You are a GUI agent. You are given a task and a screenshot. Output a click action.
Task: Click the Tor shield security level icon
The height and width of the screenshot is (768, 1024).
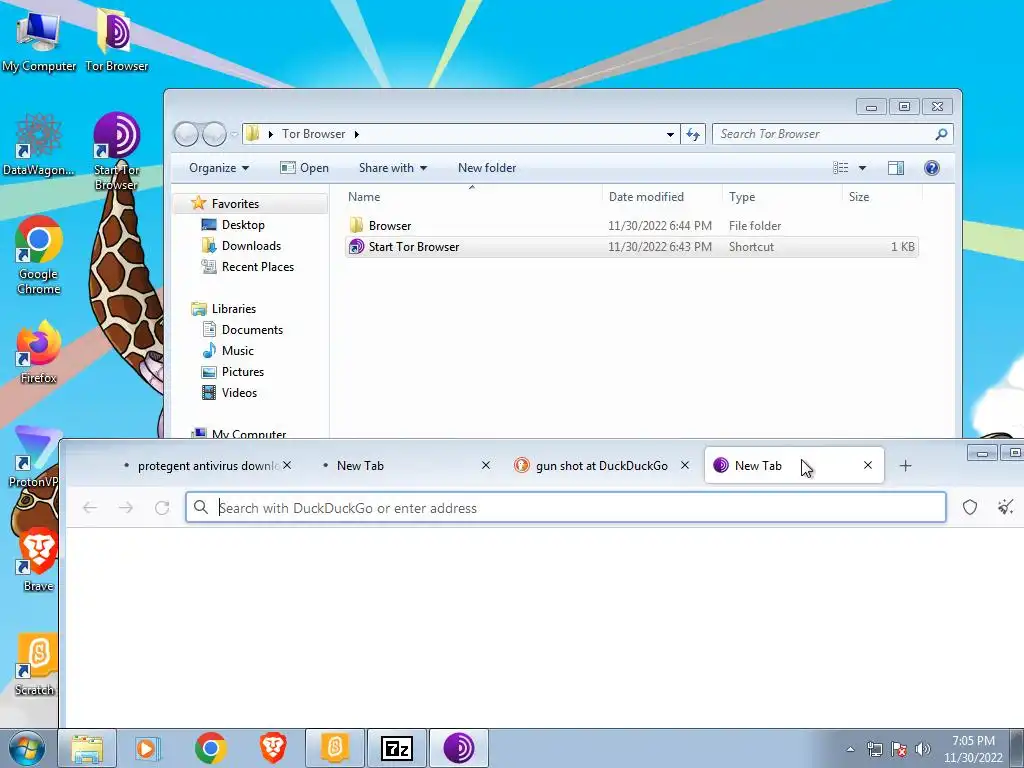pyautogui.click(x=970, y=507)
